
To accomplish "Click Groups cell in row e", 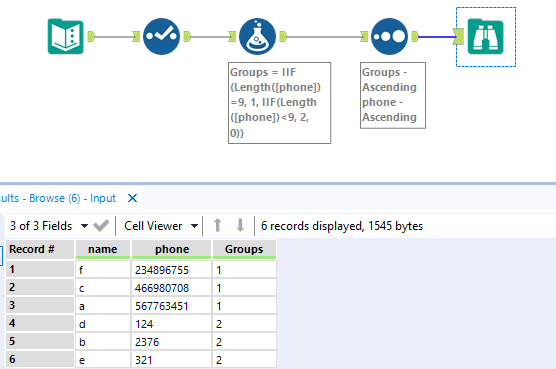I will point(244,360).
